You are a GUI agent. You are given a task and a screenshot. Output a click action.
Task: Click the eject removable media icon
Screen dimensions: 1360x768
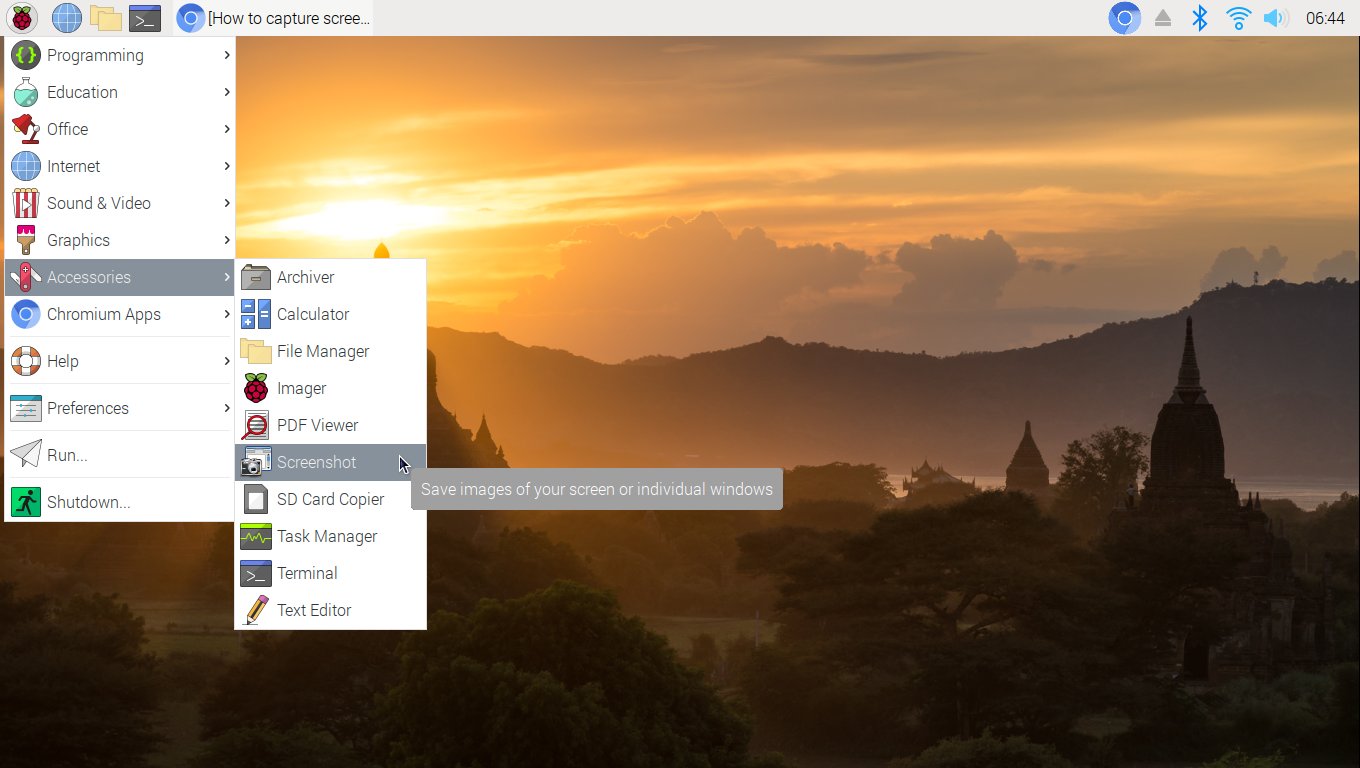coord(1162,17)
